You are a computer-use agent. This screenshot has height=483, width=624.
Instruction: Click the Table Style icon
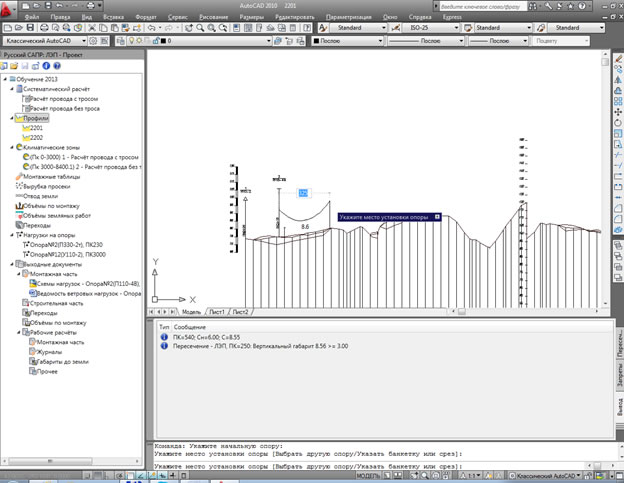pos(468,28)
